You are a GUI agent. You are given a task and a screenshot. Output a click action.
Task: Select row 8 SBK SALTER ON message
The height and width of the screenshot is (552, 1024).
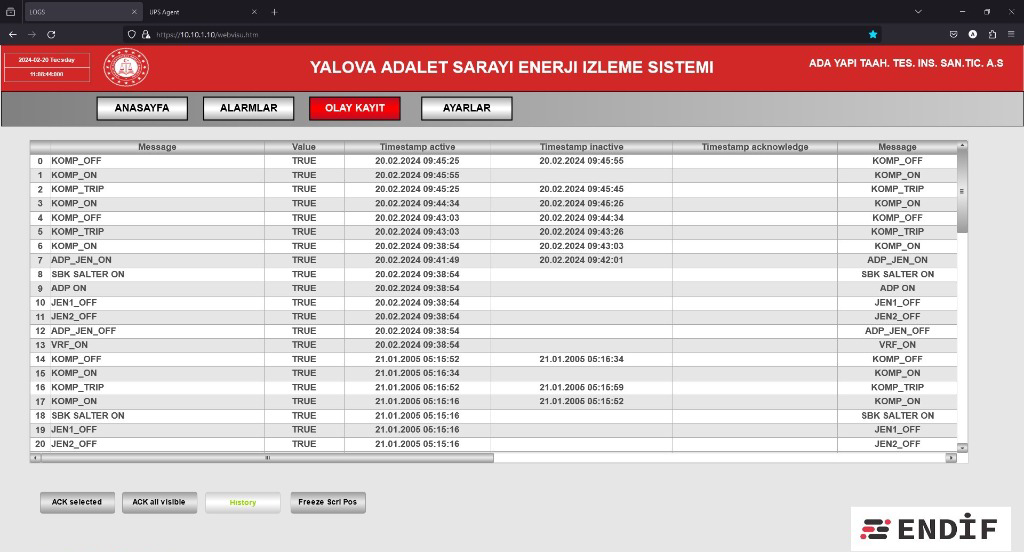coord(88,274)
